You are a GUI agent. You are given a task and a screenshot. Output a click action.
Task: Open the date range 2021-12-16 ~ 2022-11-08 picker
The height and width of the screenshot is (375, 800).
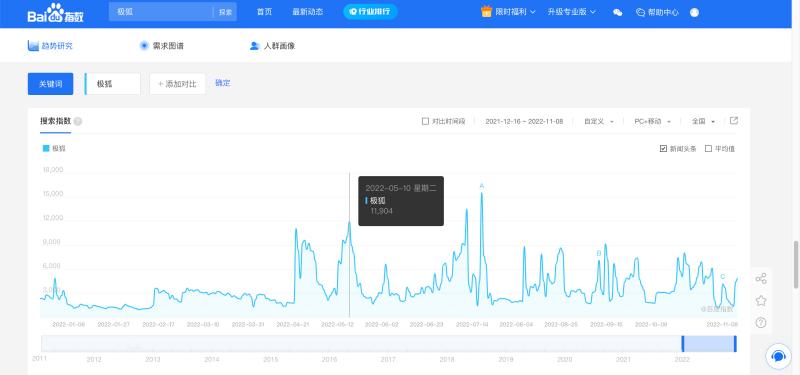point(524,121)
